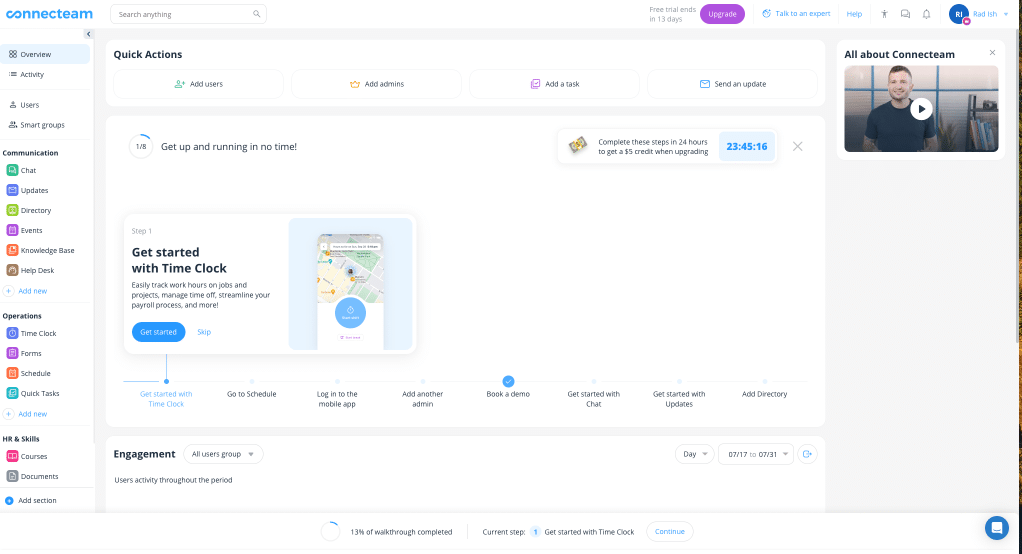
Task: Click Talk to an expert link
Action: pyautogui.click(x=796, y=14)
